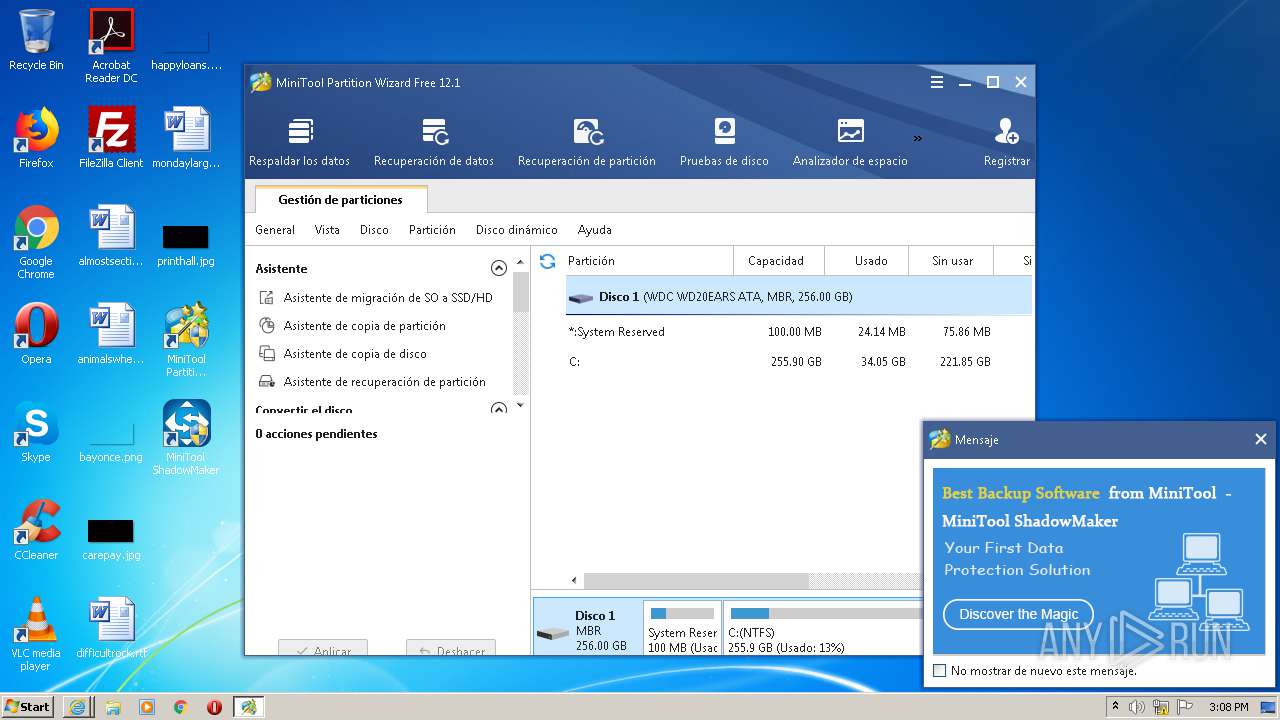Select Disco 1 row in partition list

tap(798, 297)
